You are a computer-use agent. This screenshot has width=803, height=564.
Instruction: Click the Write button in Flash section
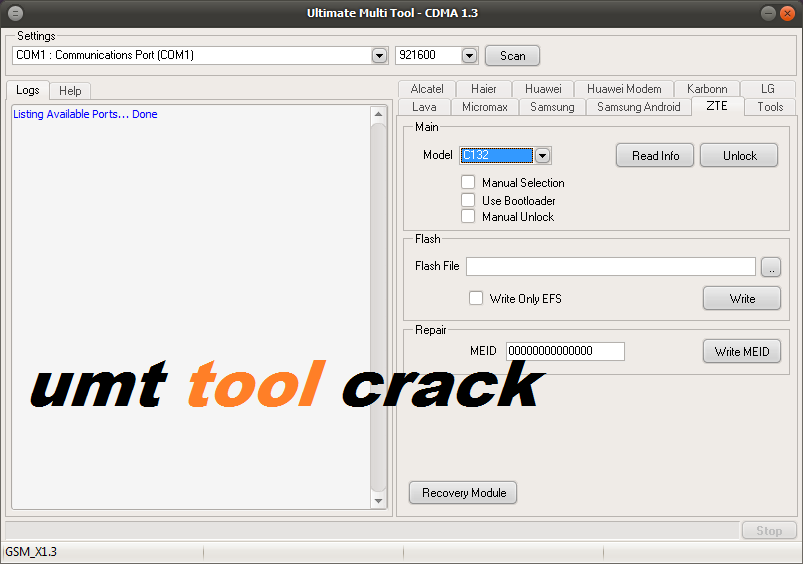(x=742, y=299)
